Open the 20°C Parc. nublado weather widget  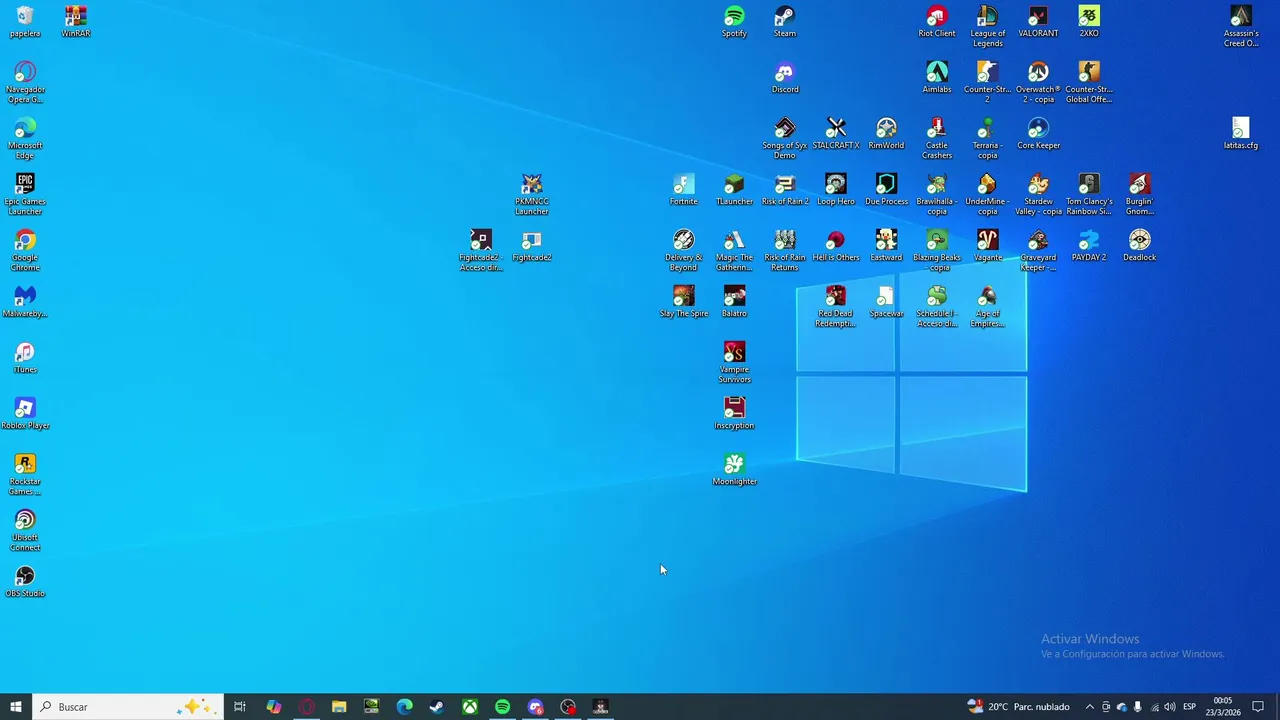tap(1019, 707)
